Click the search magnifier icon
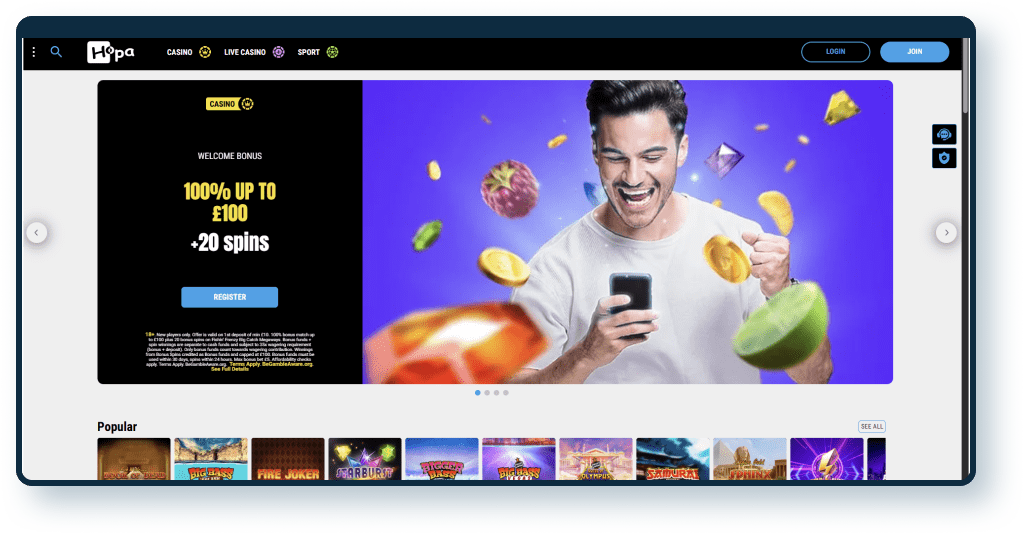 pos(56,52)
